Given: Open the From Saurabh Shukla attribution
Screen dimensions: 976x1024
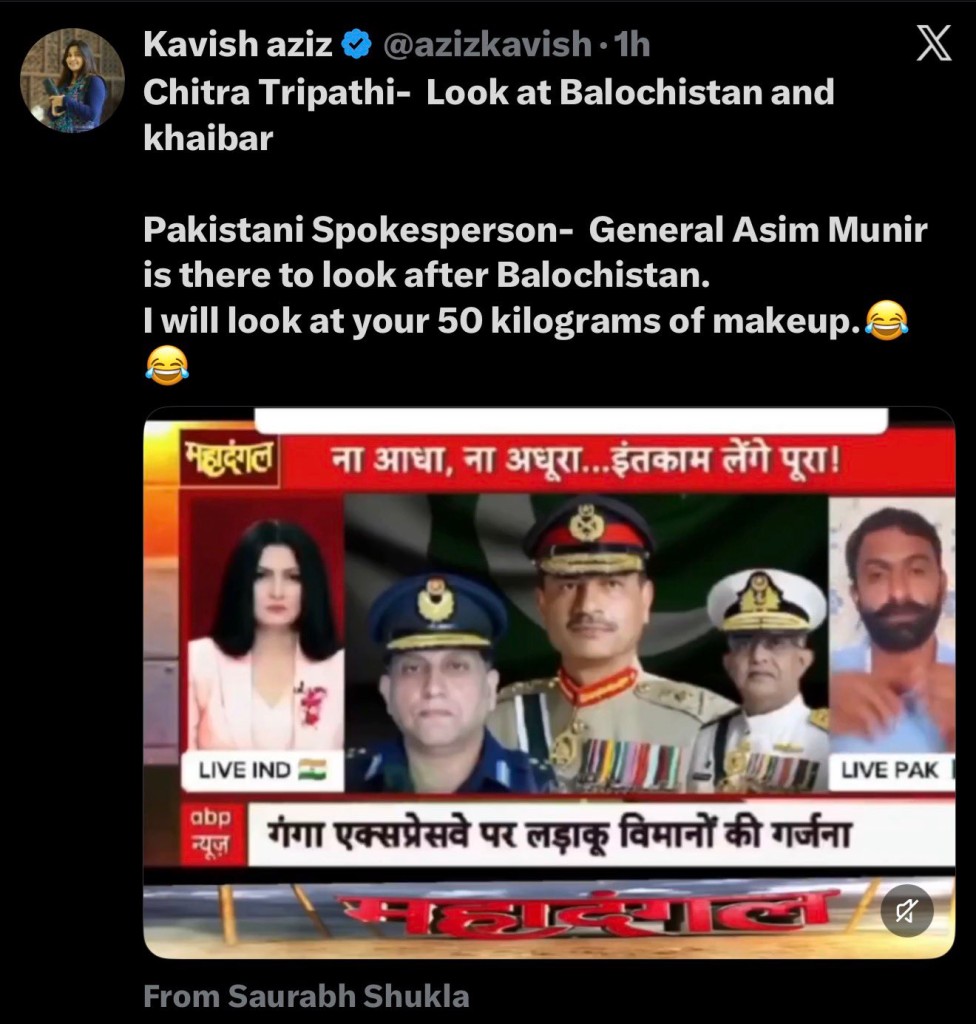Looking at the screenshot, I should pos(306,996).
